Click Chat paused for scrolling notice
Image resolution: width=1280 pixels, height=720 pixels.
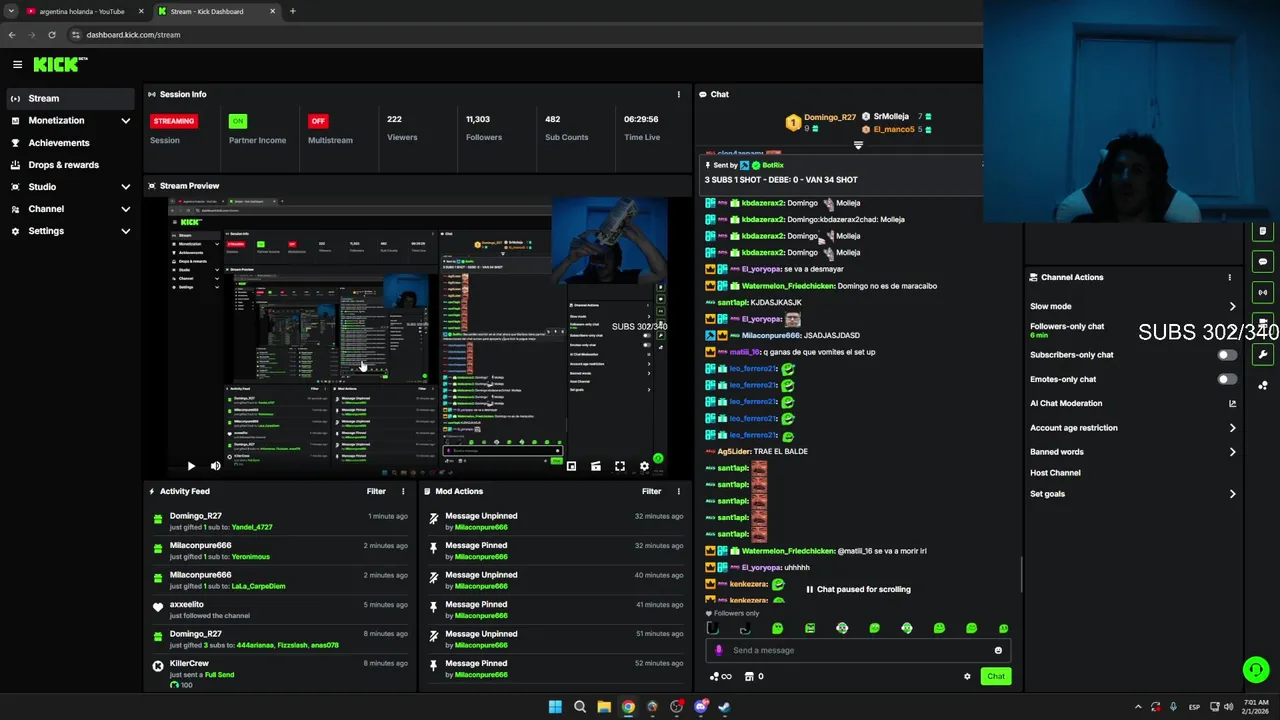tap(858, 589)
